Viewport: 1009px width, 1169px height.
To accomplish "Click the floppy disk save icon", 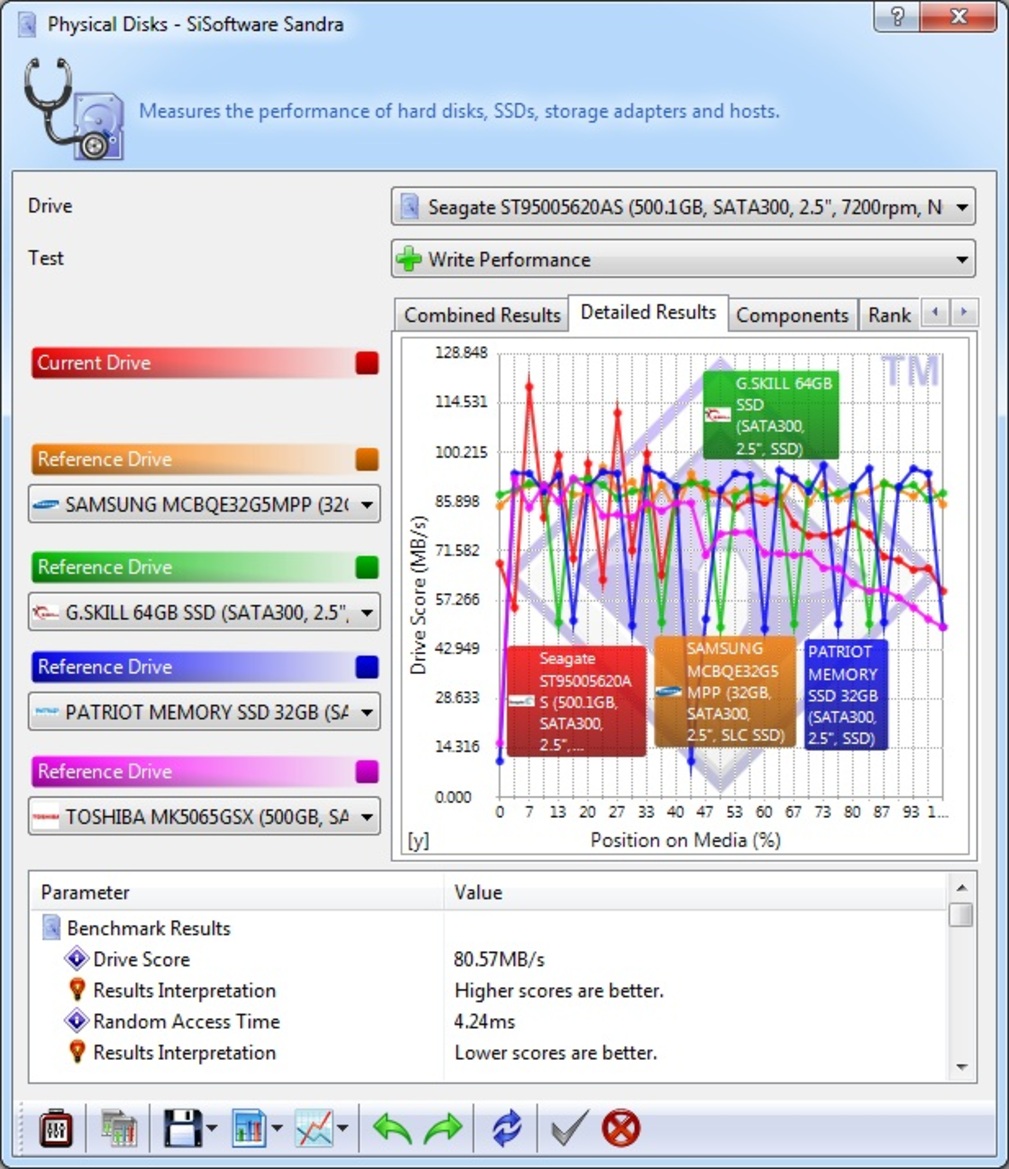I will 183,1128.
